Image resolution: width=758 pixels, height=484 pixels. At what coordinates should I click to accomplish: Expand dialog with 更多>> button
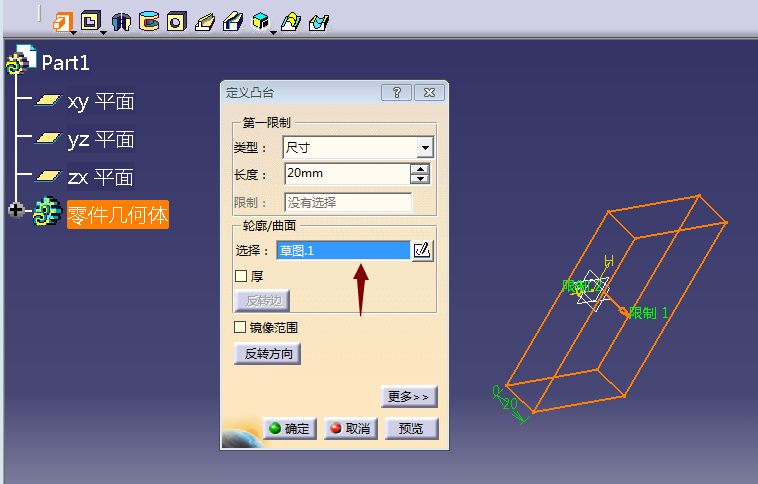(x=409, y=397)
